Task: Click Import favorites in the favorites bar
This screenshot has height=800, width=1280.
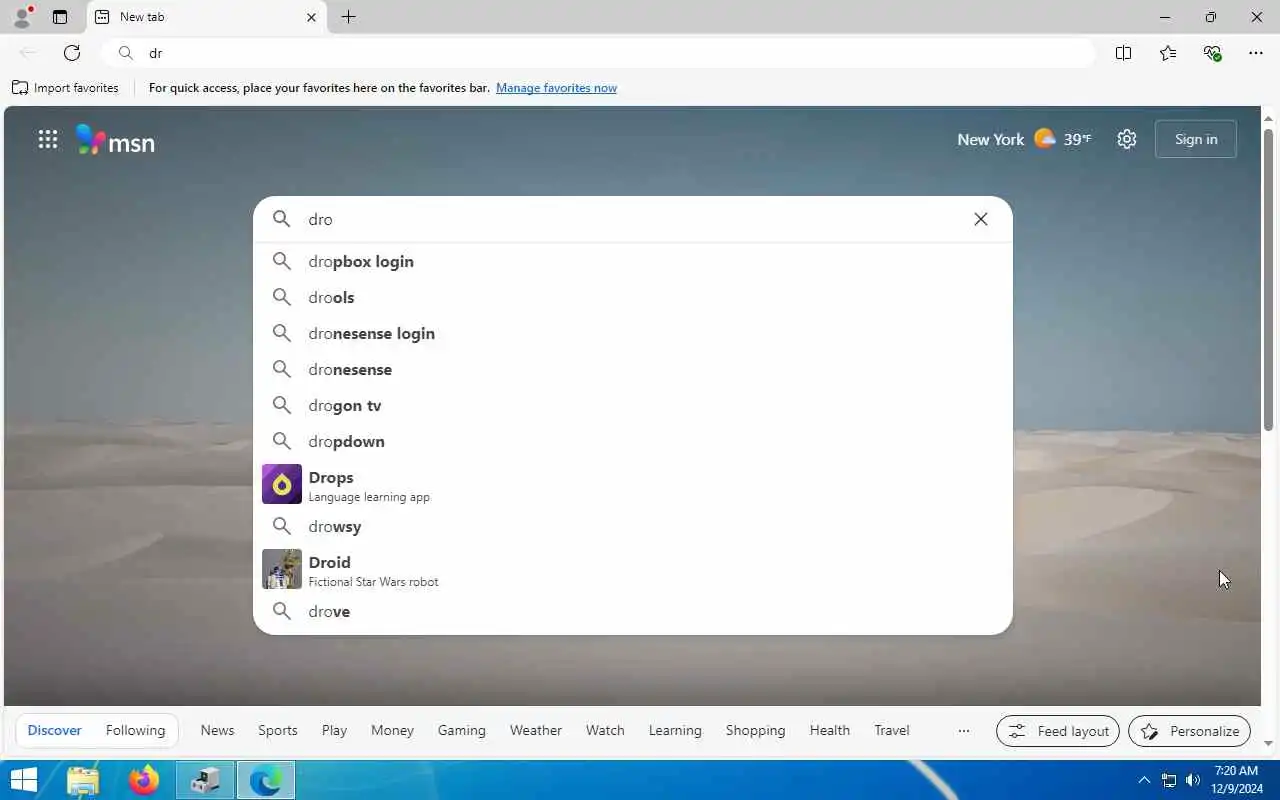Action: 65,88
